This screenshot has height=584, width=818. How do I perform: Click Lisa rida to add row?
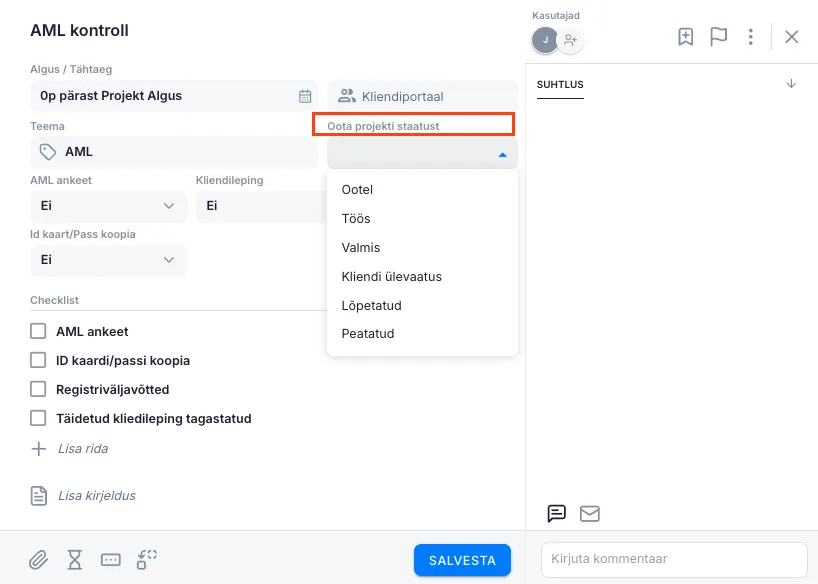pyautogui.click(x=82, y=449)
